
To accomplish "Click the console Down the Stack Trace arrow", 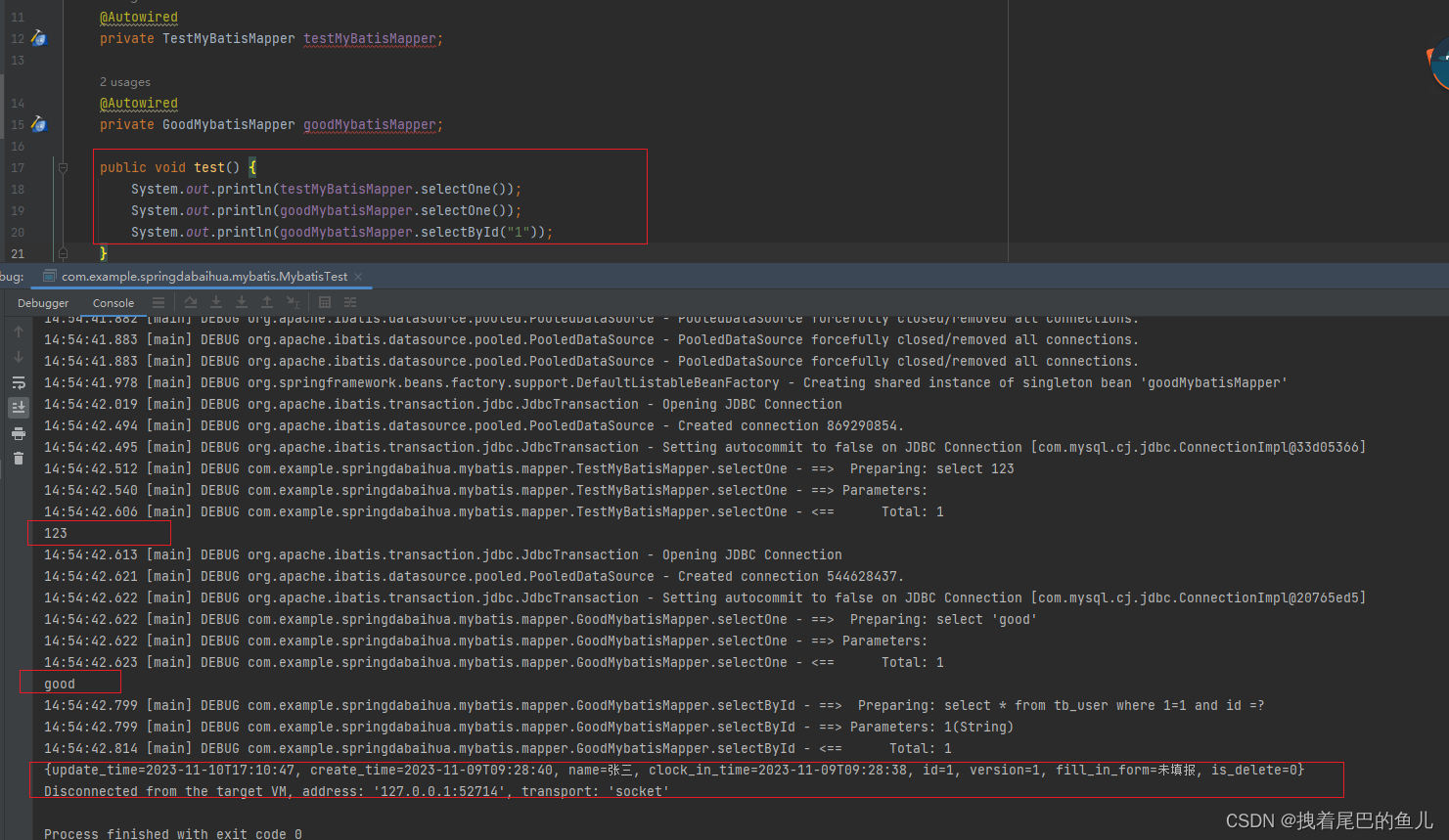I will (x=19, y=357).
